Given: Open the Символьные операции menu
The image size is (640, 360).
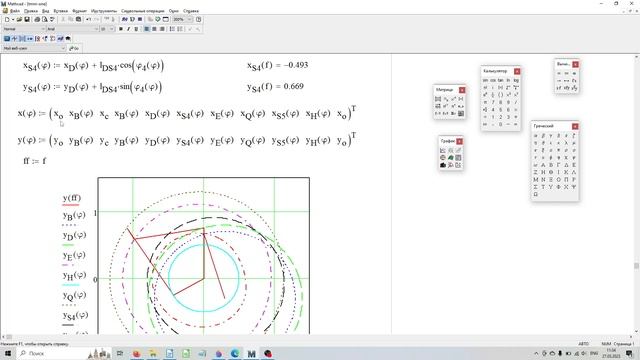Looking at the screenshot, I should pyautogui.click(x=143, y=11).
